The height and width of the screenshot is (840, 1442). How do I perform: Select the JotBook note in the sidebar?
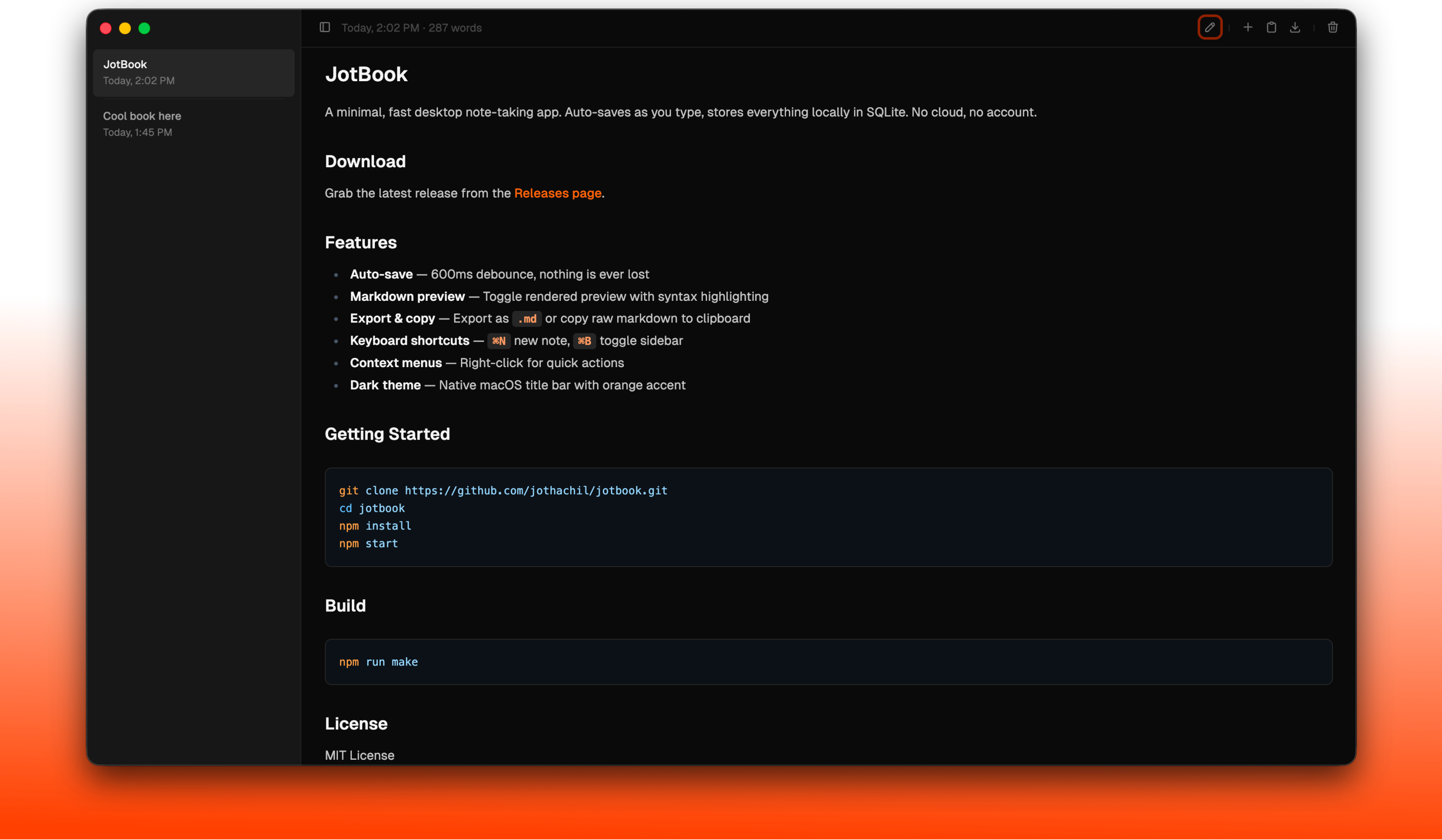tap(193, 72)
